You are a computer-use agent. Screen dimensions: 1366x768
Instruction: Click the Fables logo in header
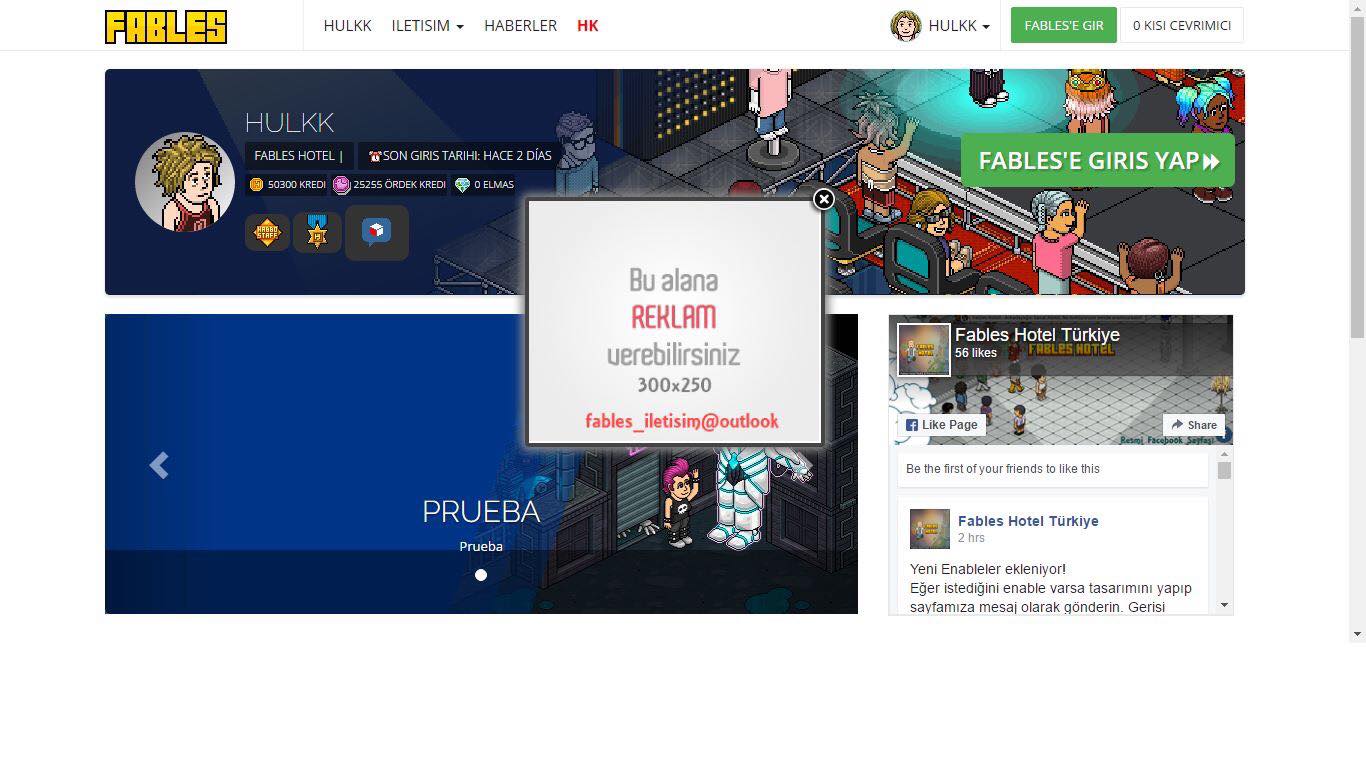tap(166, 27)
